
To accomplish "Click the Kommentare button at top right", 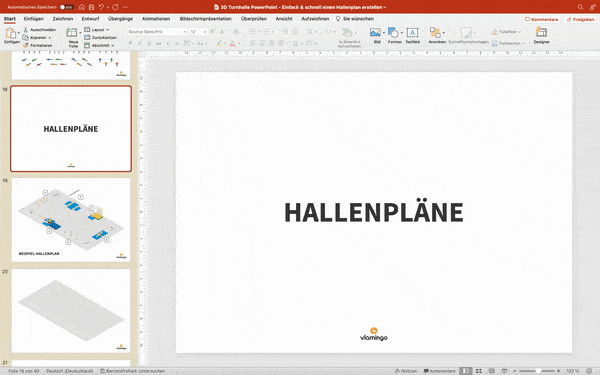I will click(x=541, y=19).
